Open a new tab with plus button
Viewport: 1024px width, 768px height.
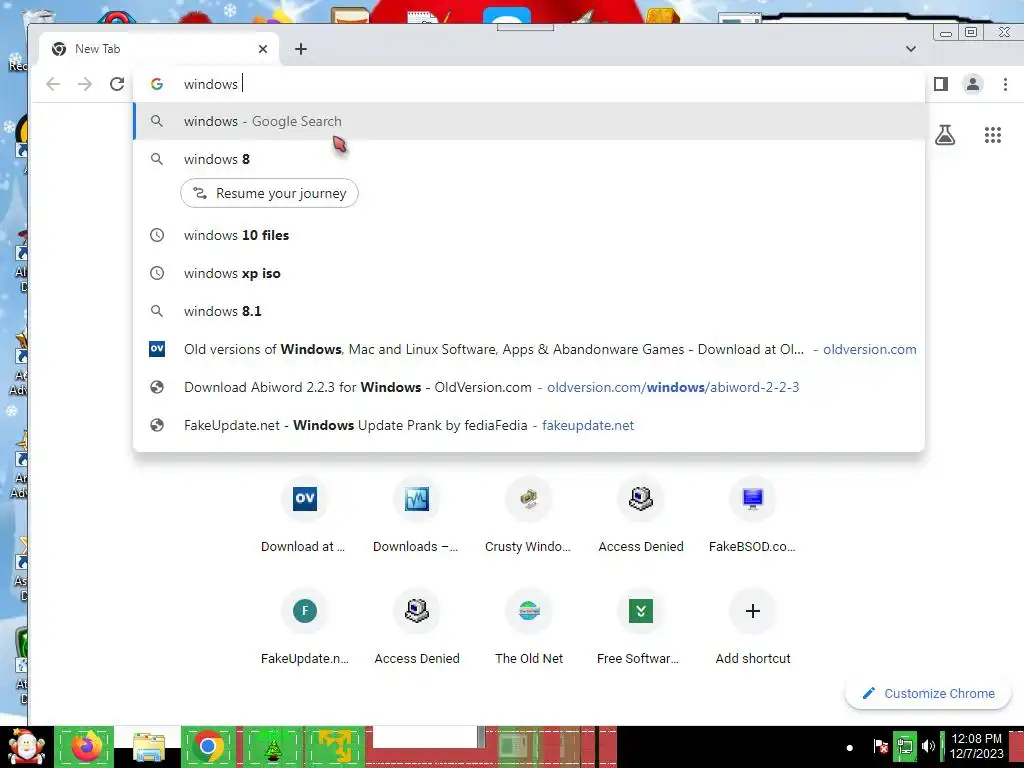coord(300,49)
